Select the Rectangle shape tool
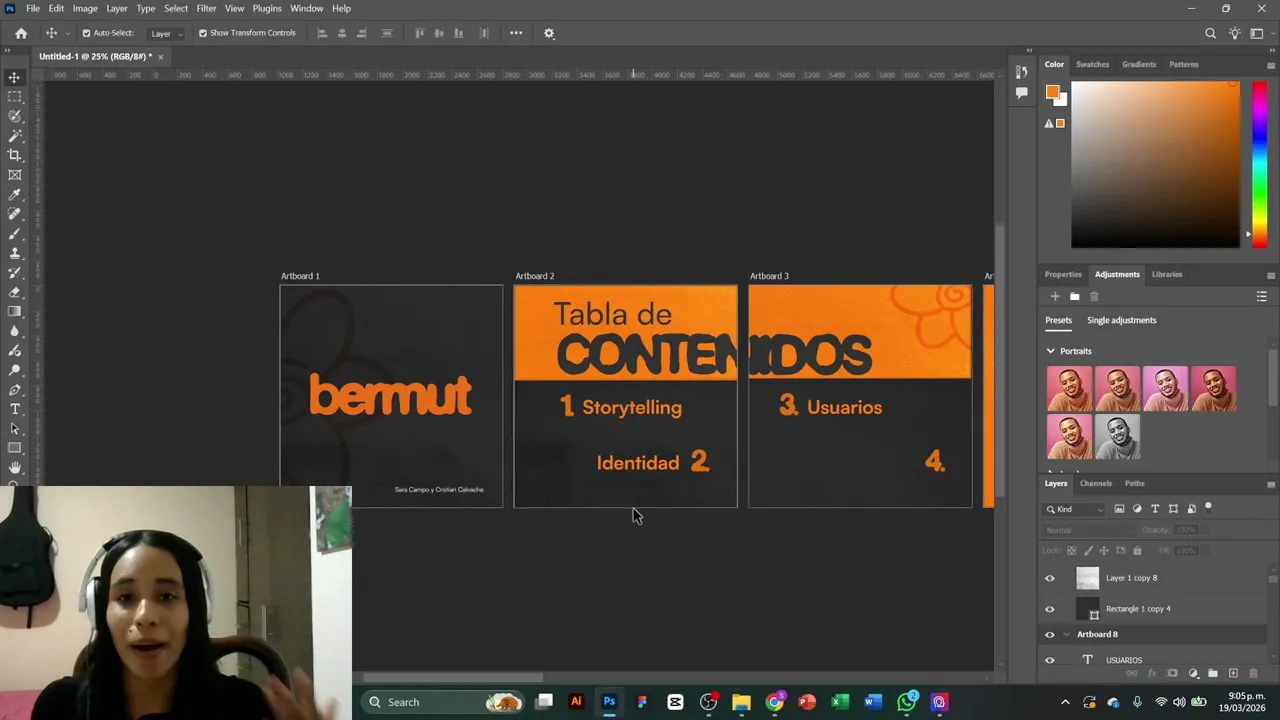This screenshot has width=1280, height=720. pyautogui.click(x=14, y=448)
